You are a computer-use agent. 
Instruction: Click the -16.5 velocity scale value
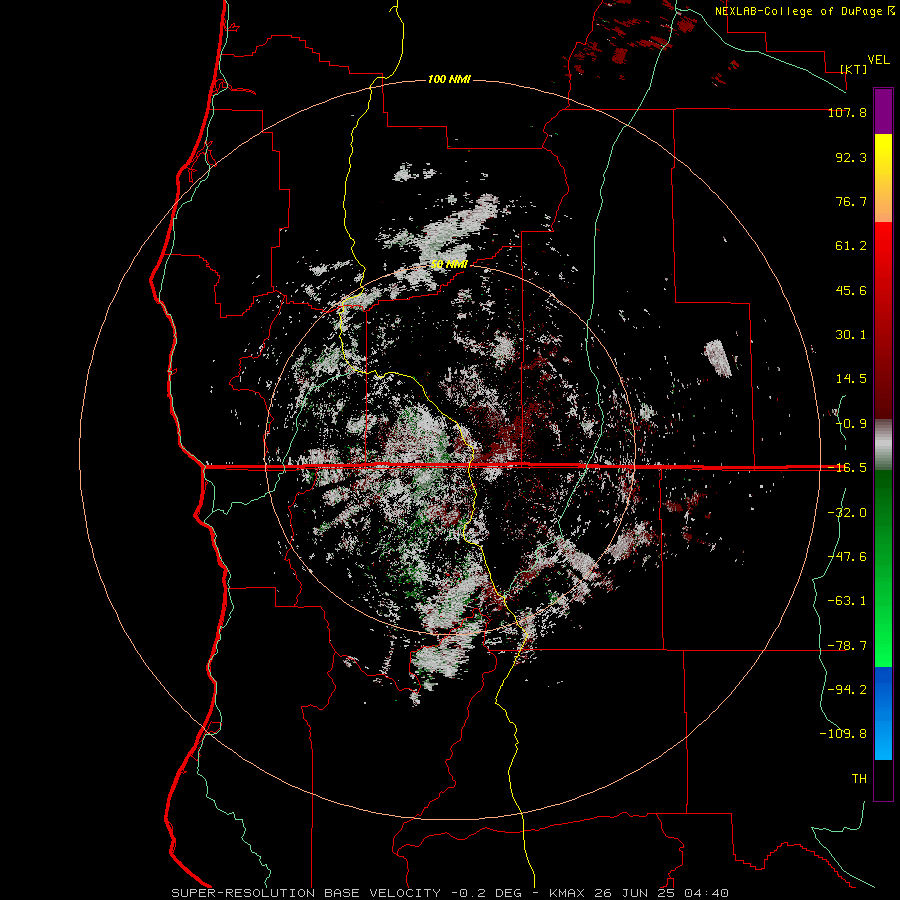847,468
